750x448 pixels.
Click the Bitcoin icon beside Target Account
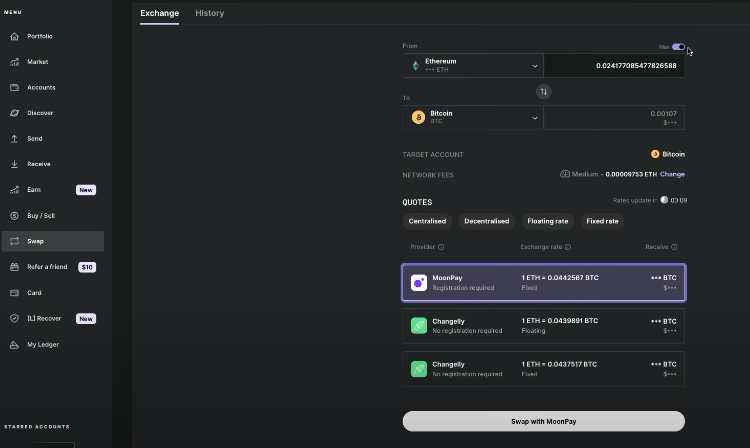(x=655, y=154)
